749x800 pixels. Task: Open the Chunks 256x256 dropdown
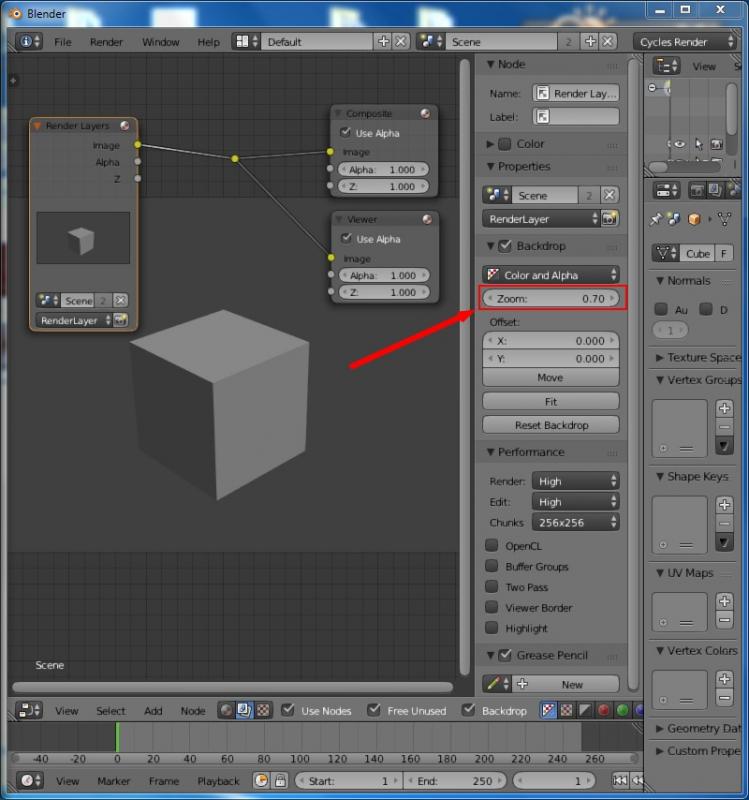click(575, 522)
